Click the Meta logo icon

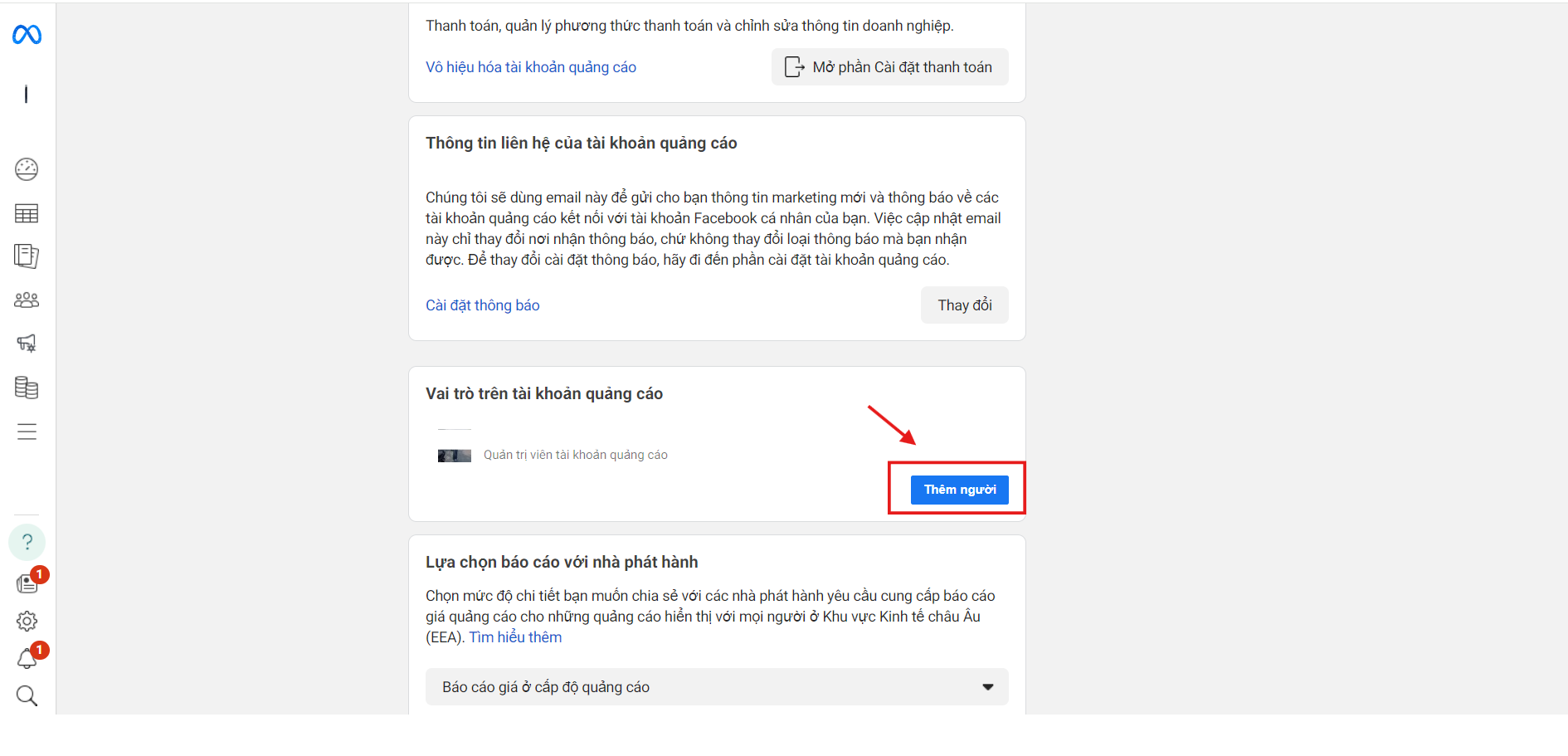[27, 35]
